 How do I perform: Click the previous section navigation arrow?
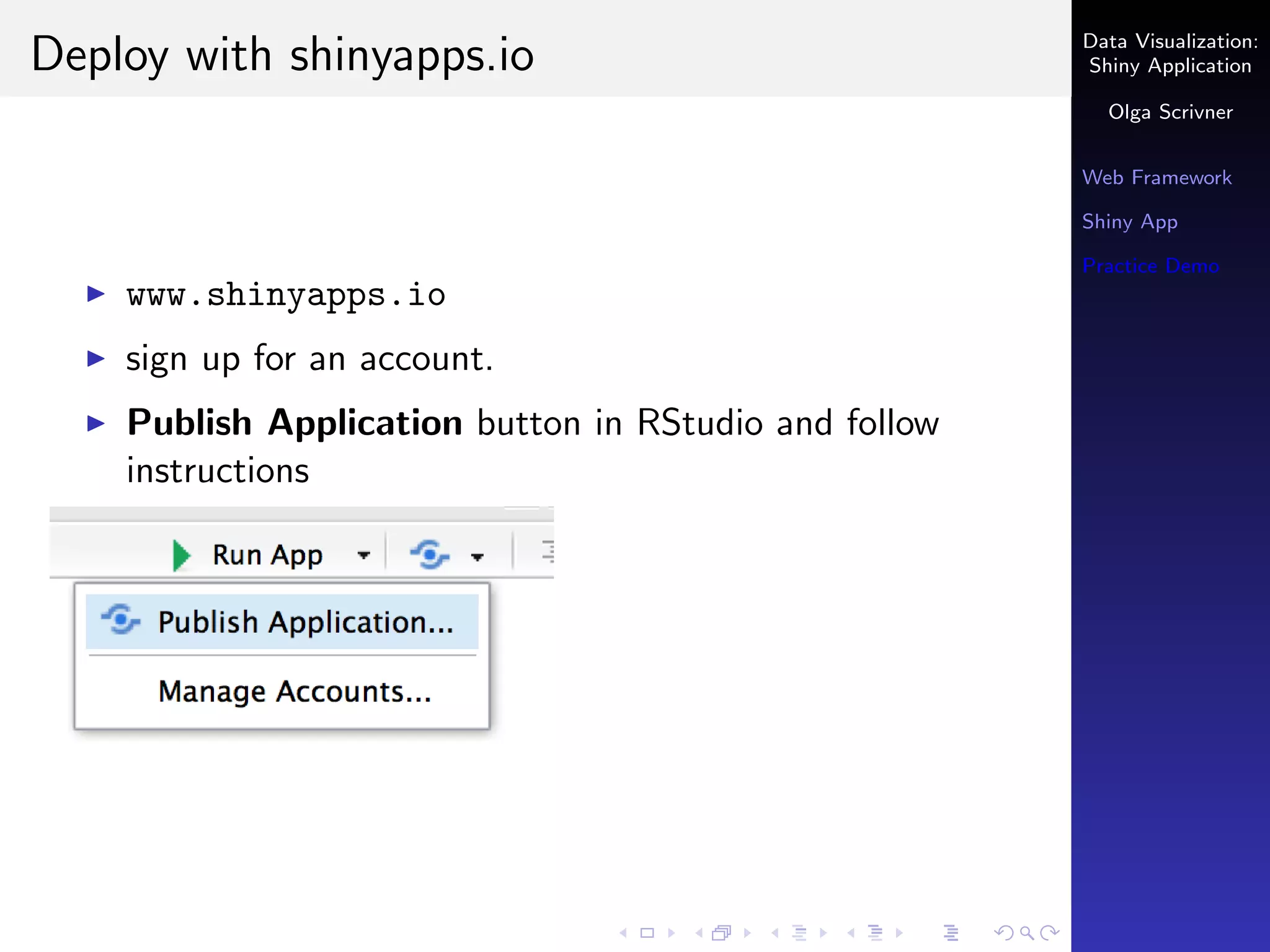851,933
